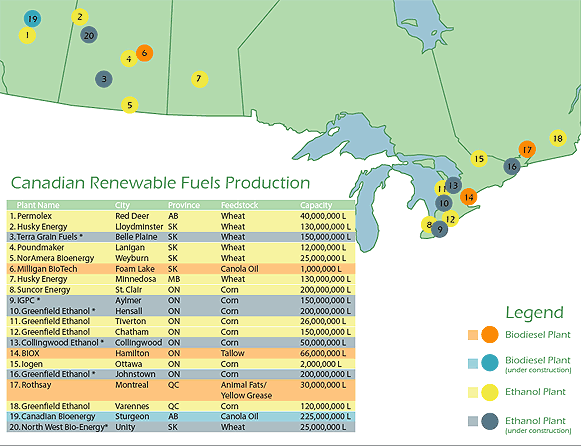The image size is (581, 446).
Task: Click 40,000,000 L capacity value
Action: [x=323, y=216]
